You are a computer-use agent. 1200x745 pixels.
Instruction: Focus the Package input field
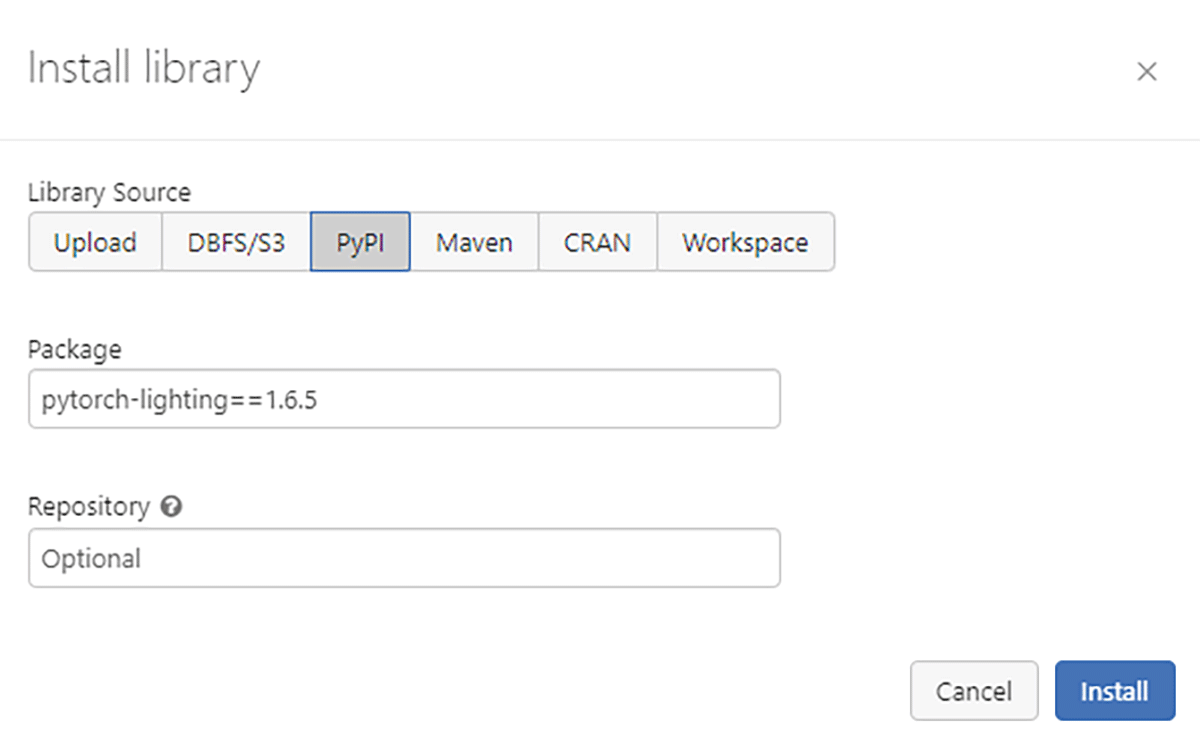[x=404, y=399]
